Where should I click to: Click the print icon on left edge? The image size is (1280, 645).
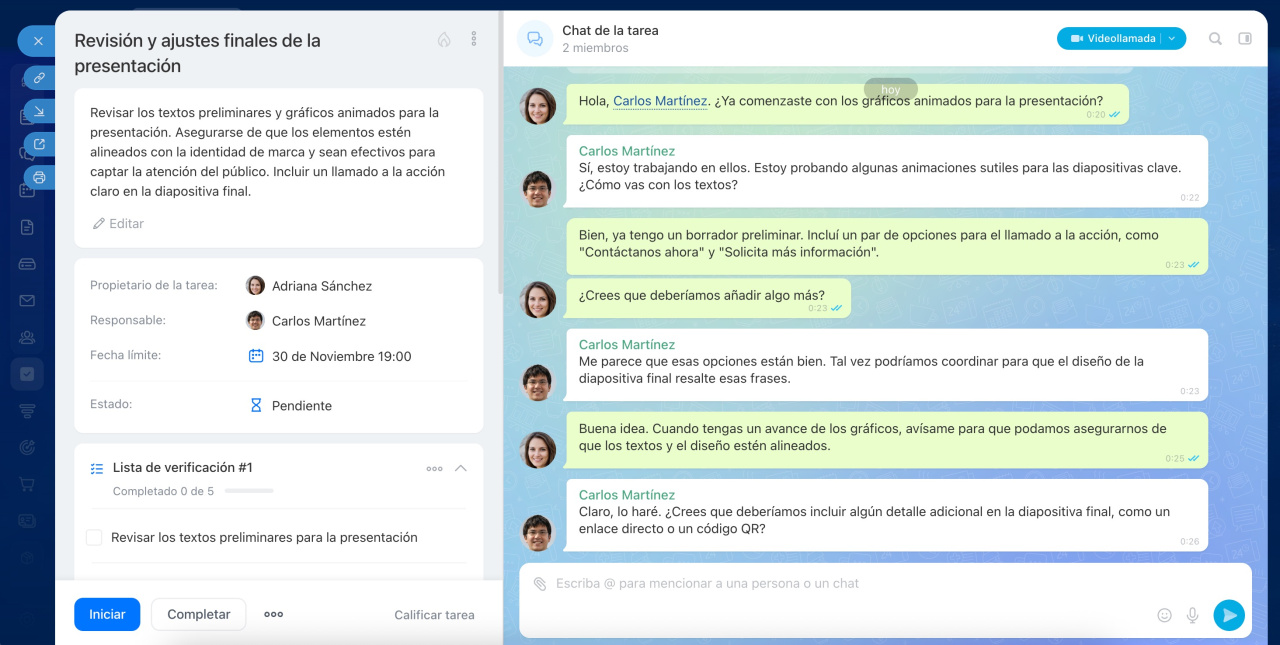tap(39, 178)
